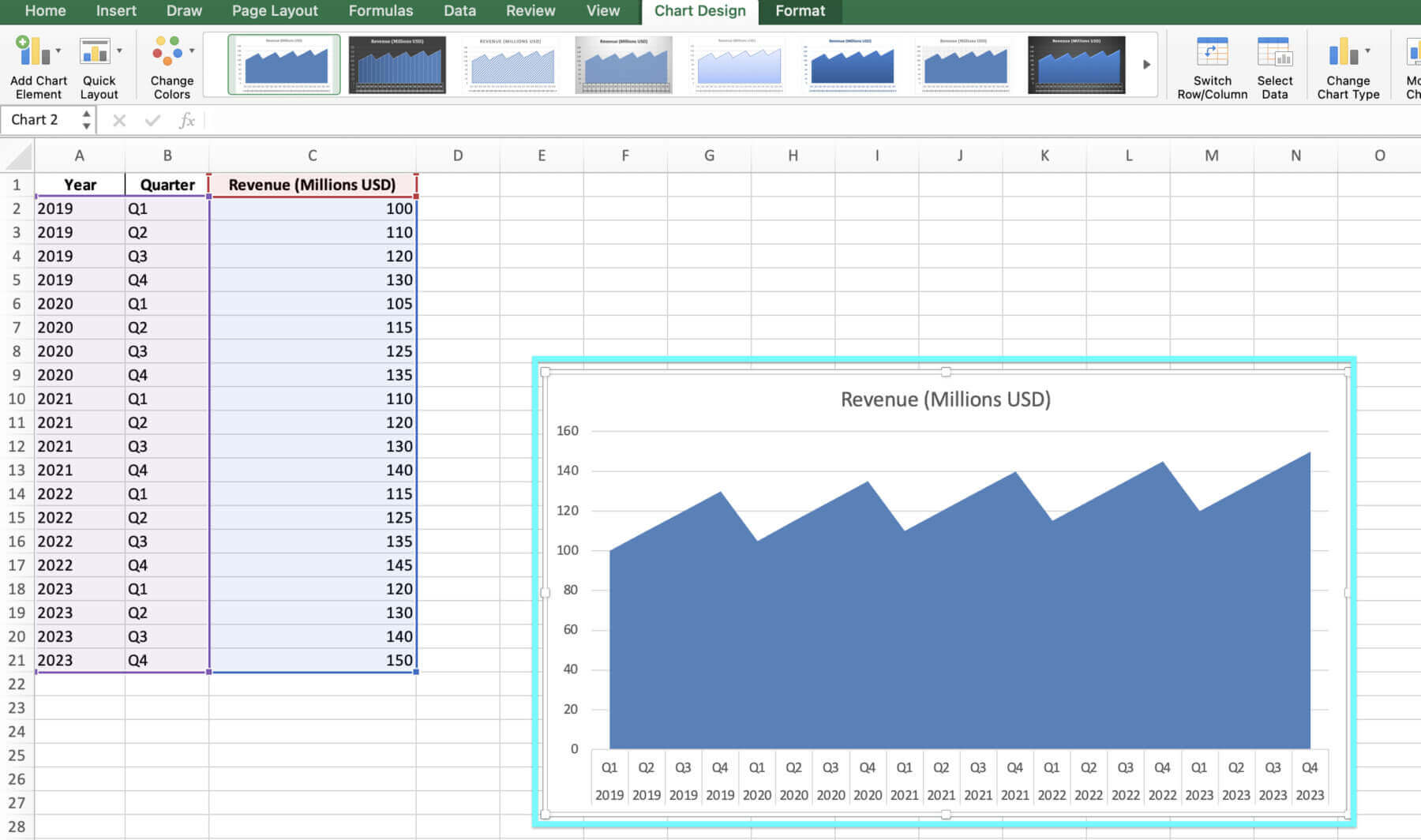Apply the seventh chart style thumbnail
The height and width of the screenshot is (840, 1421).
pos(964,64)
